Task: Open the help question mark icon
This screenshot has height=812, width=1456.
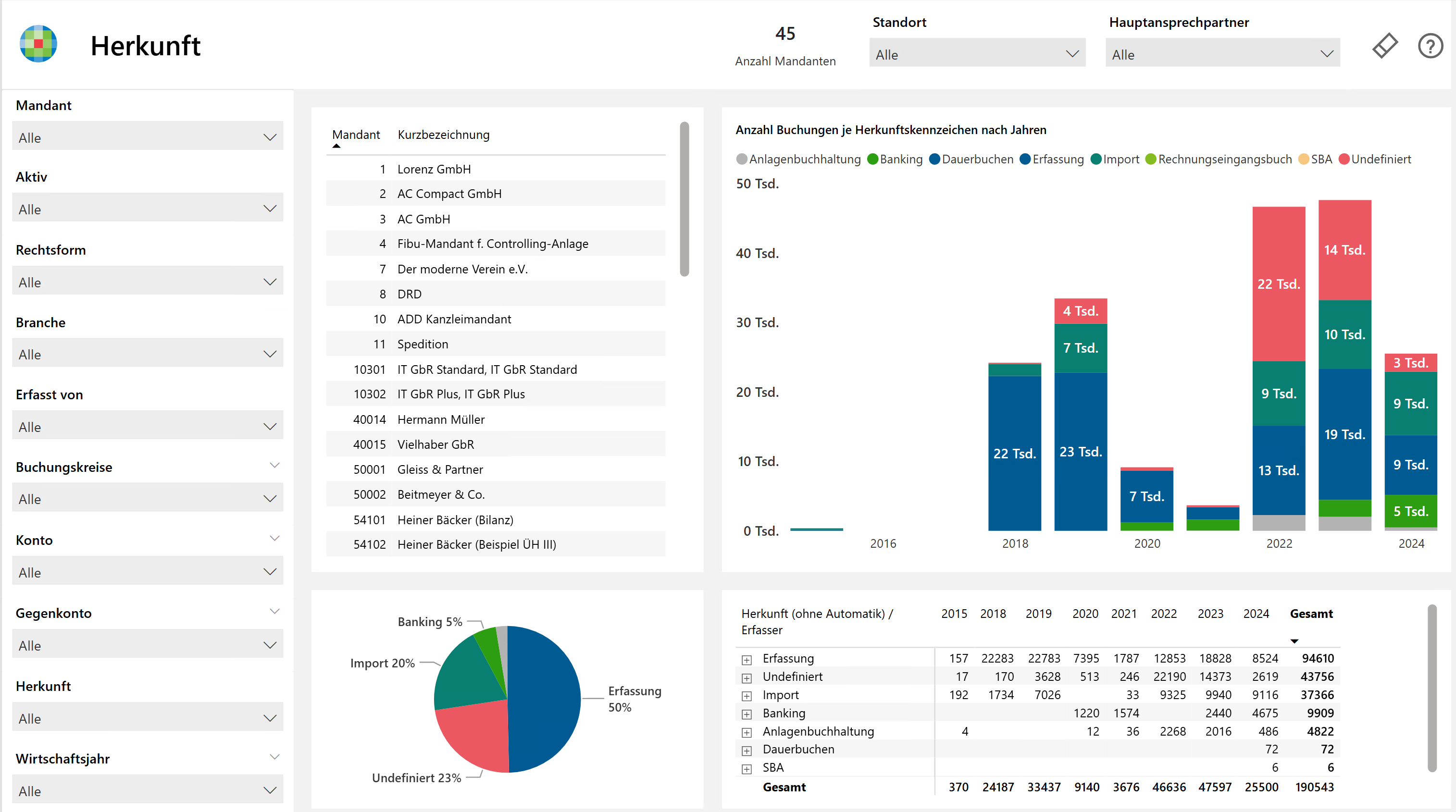Action: 1430,46
